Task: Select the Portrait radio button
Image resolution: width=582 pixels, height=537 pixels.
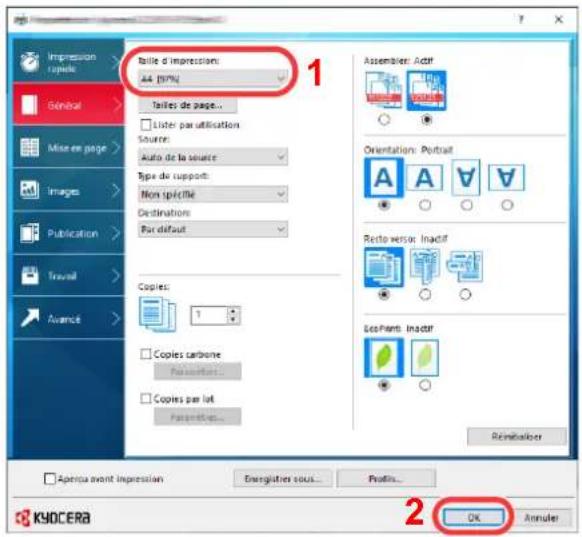Action: point(384,205)
